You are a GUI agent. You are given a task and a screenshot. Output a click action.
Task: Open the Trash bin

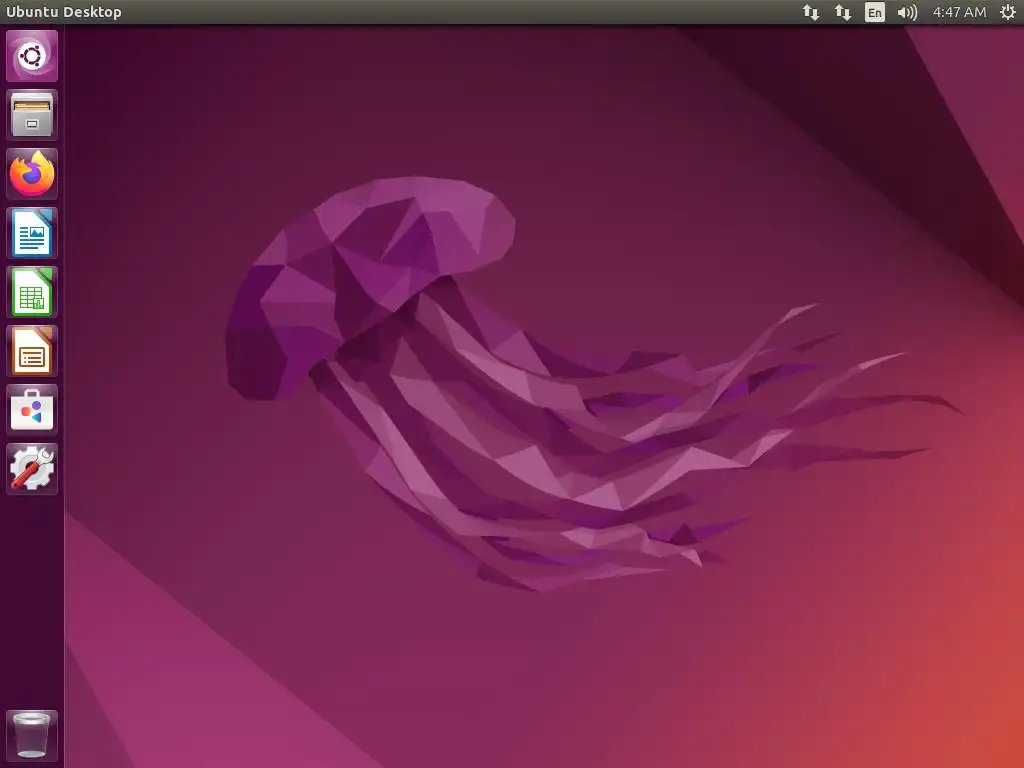pos(32,736)
